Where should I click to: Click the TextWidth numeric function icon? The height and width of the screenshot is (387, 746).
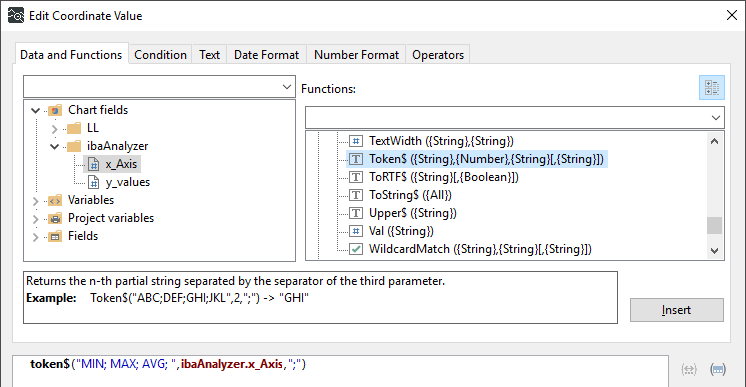[356, 141]
